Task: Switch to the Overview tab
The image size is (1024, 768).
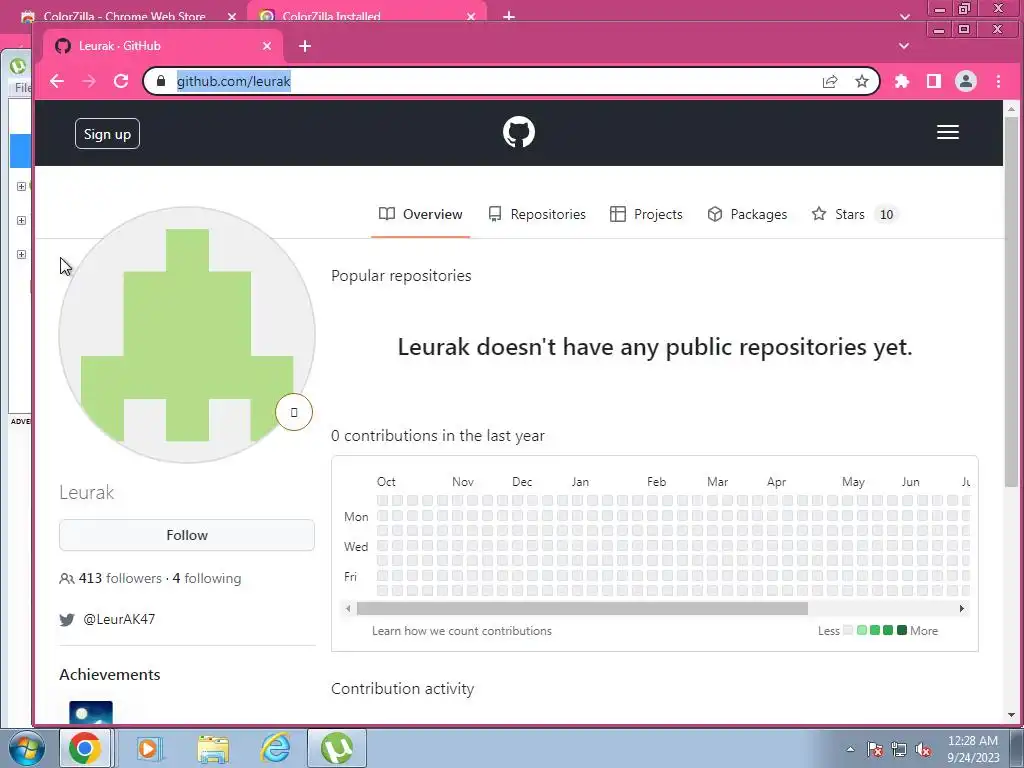Action: (421, 214)
